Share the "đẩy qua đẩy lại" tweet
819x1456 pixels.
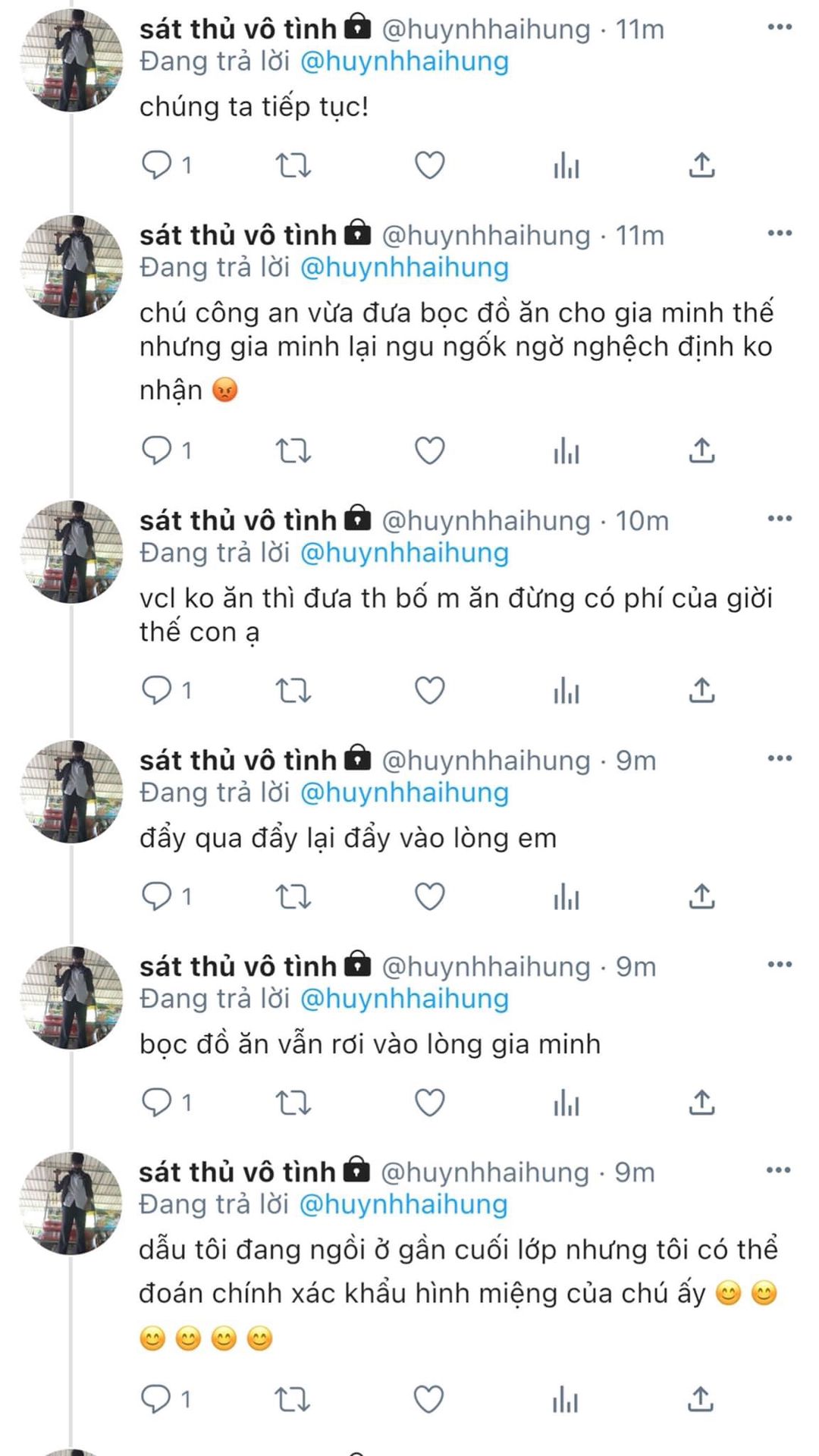click(x=701, y=896)
